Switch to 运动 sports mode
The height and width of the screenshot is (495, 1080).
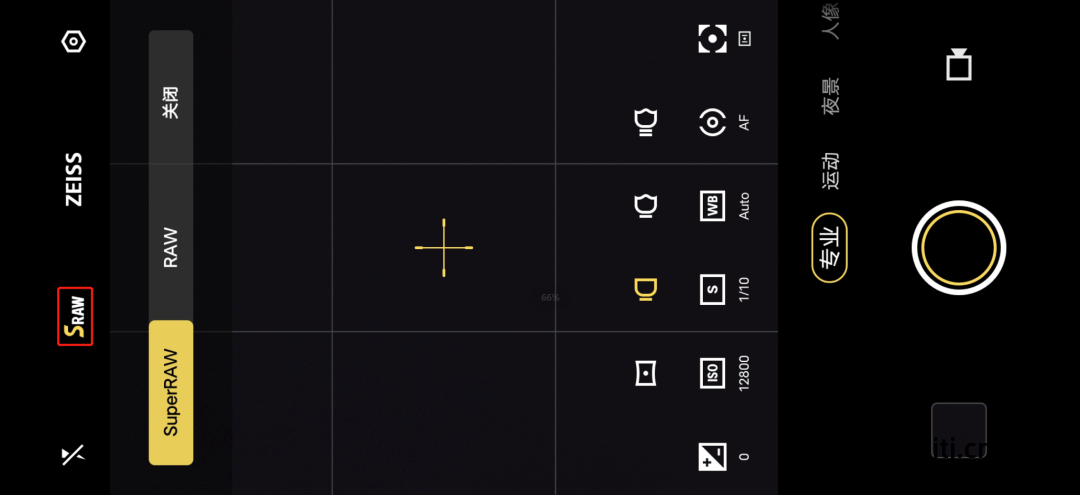pyautogui.click(x=831, y=171)
